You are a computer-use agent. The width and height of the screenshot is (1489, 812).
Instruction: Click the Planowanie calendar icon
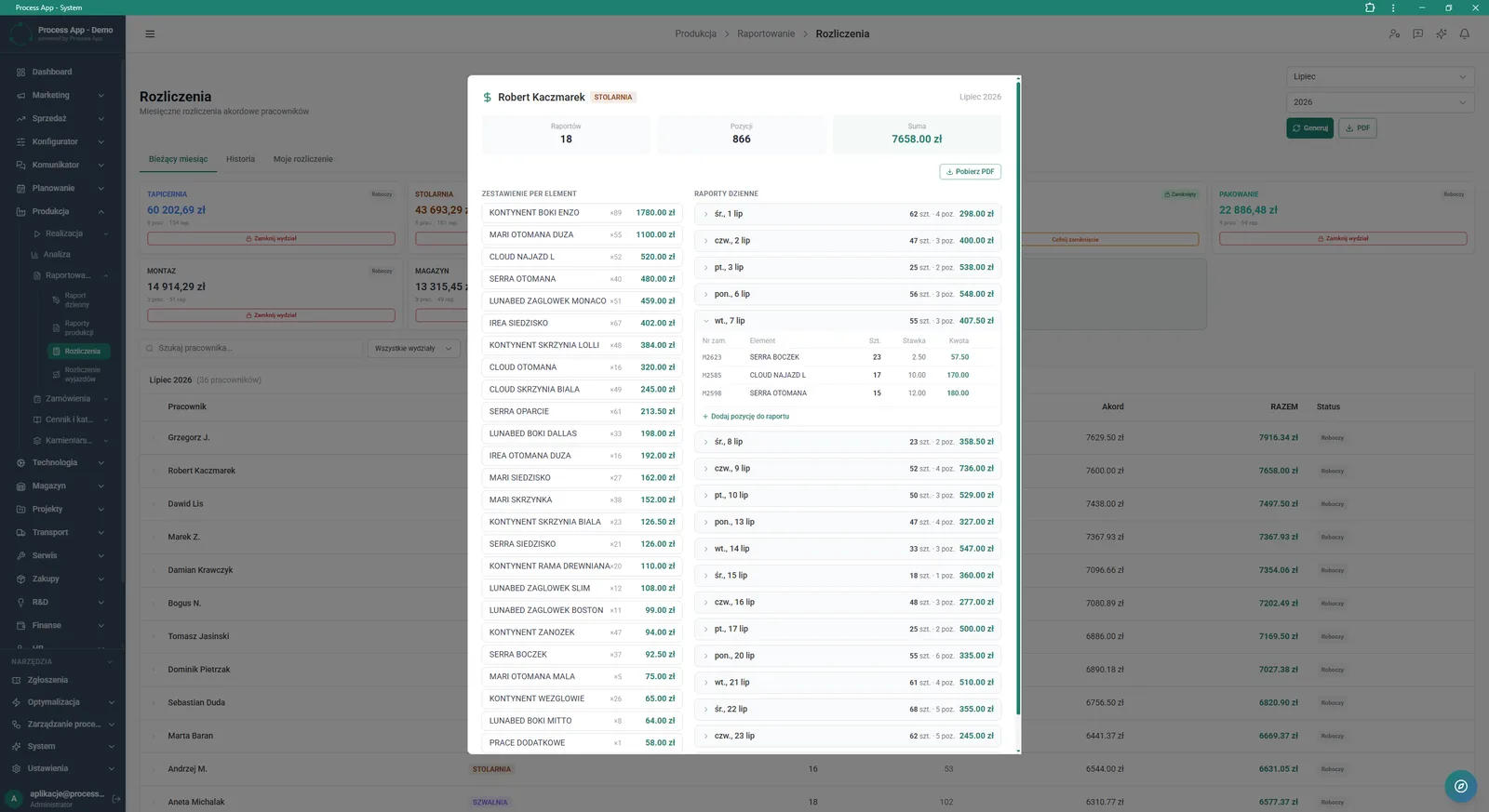click(20, 188)
